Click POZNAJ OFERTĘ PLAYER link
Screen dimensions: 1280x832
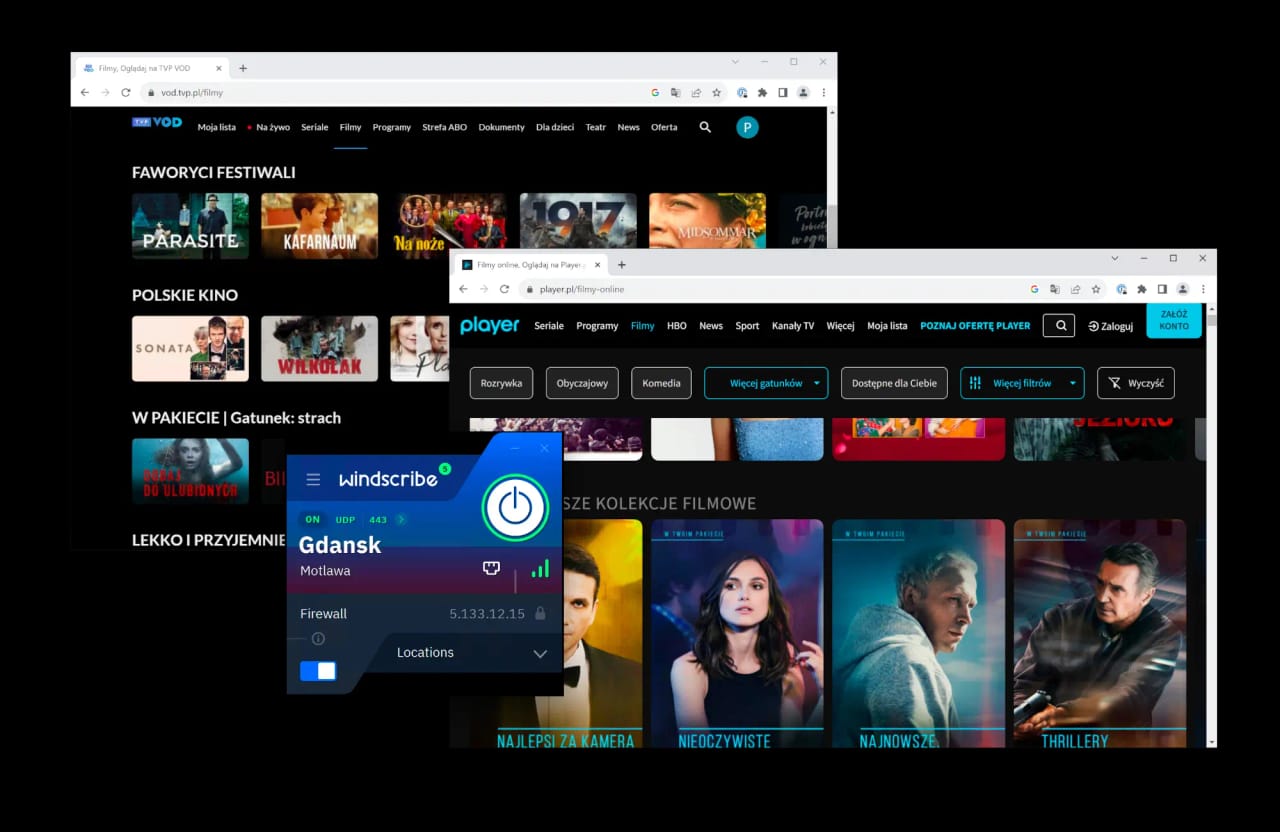tap(975, 326)
